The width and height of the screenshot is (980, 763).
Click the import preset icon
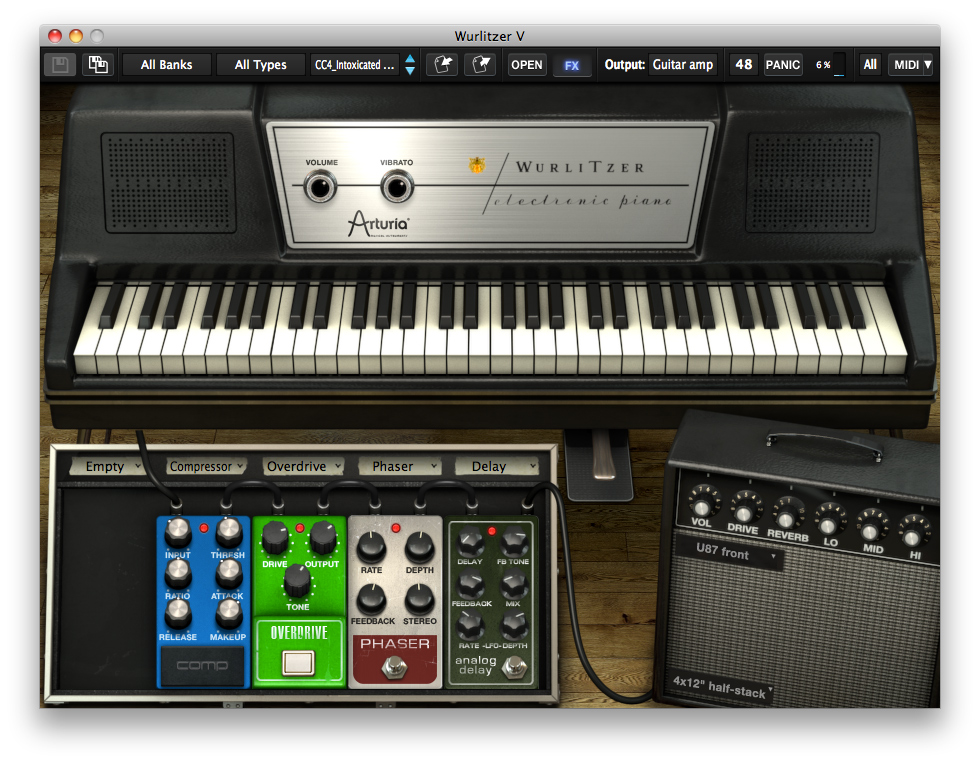click(x=442, y=65)
